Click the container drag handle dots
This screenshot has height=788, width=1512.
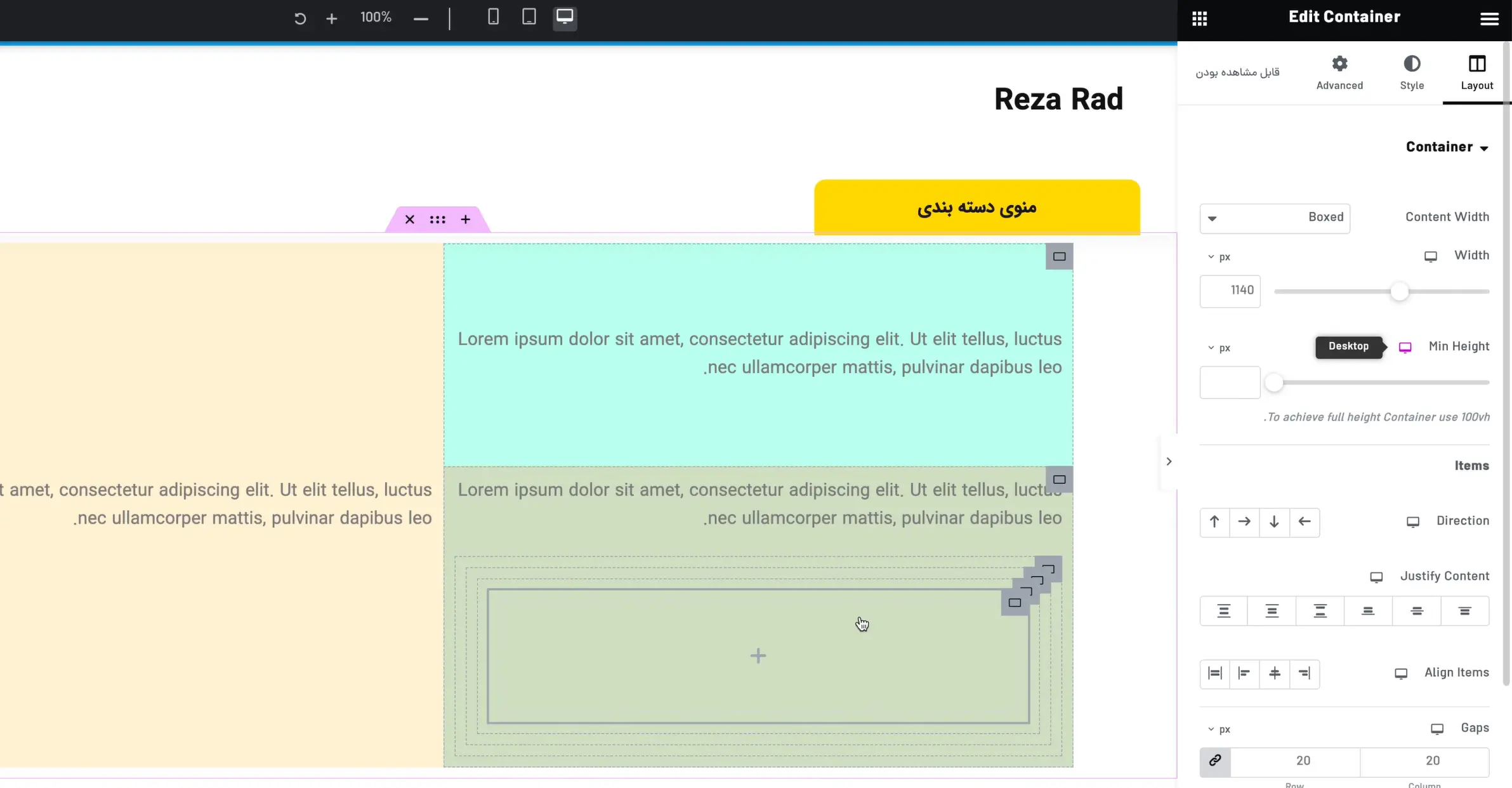click(x=437, y=220)
